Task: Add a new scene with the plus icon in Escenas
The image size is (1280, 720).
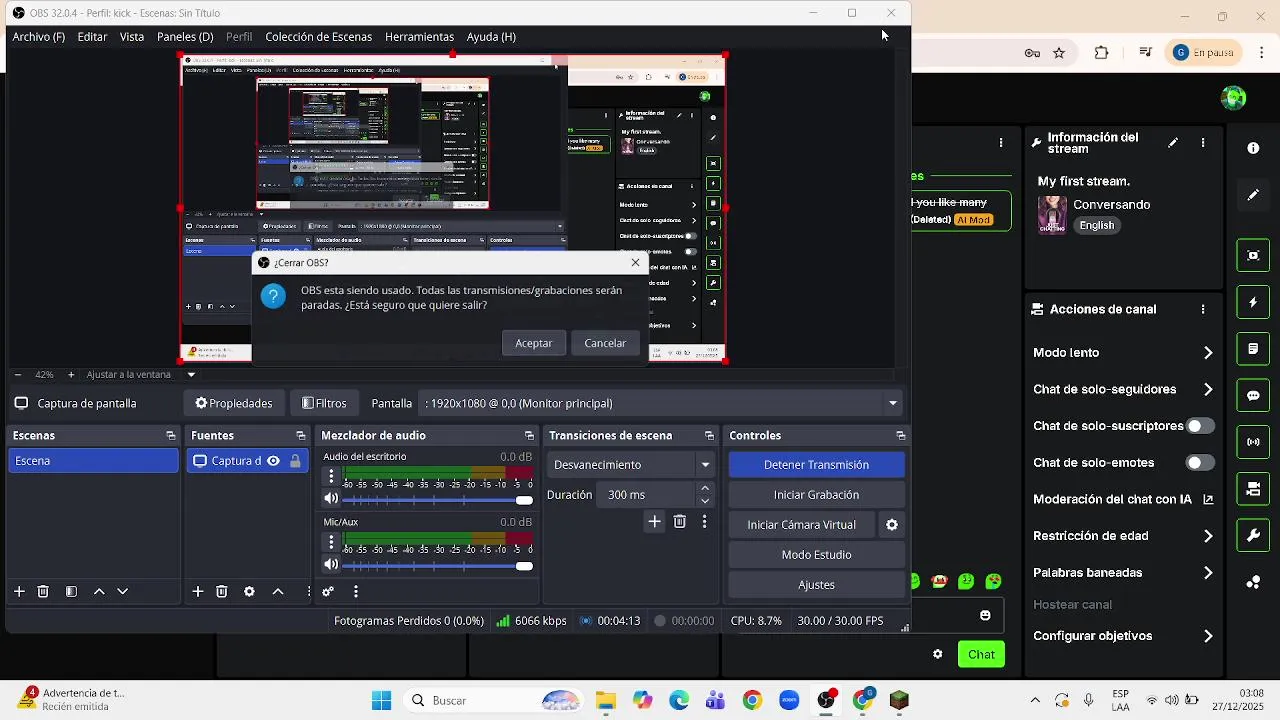Action: pyautogui.click(x=19, y=592)
